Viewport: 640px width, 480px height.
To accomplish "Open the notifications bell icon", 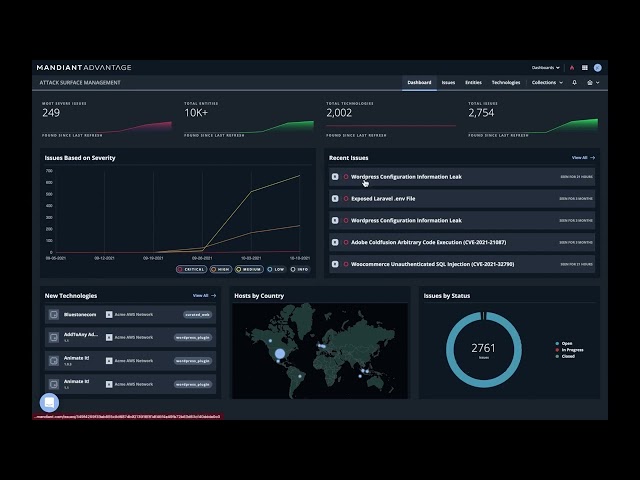I will click(x=574, y=82).
